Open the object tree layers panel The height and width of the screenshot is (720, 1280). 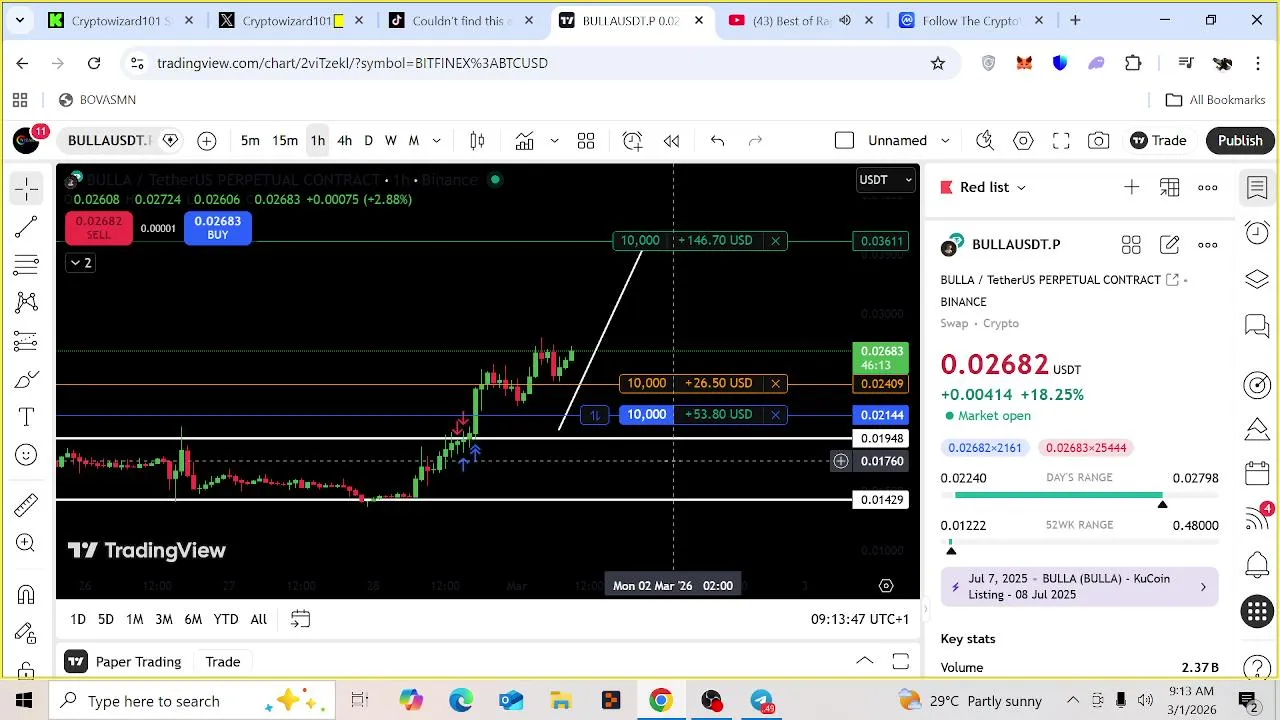pos(1257,279)
